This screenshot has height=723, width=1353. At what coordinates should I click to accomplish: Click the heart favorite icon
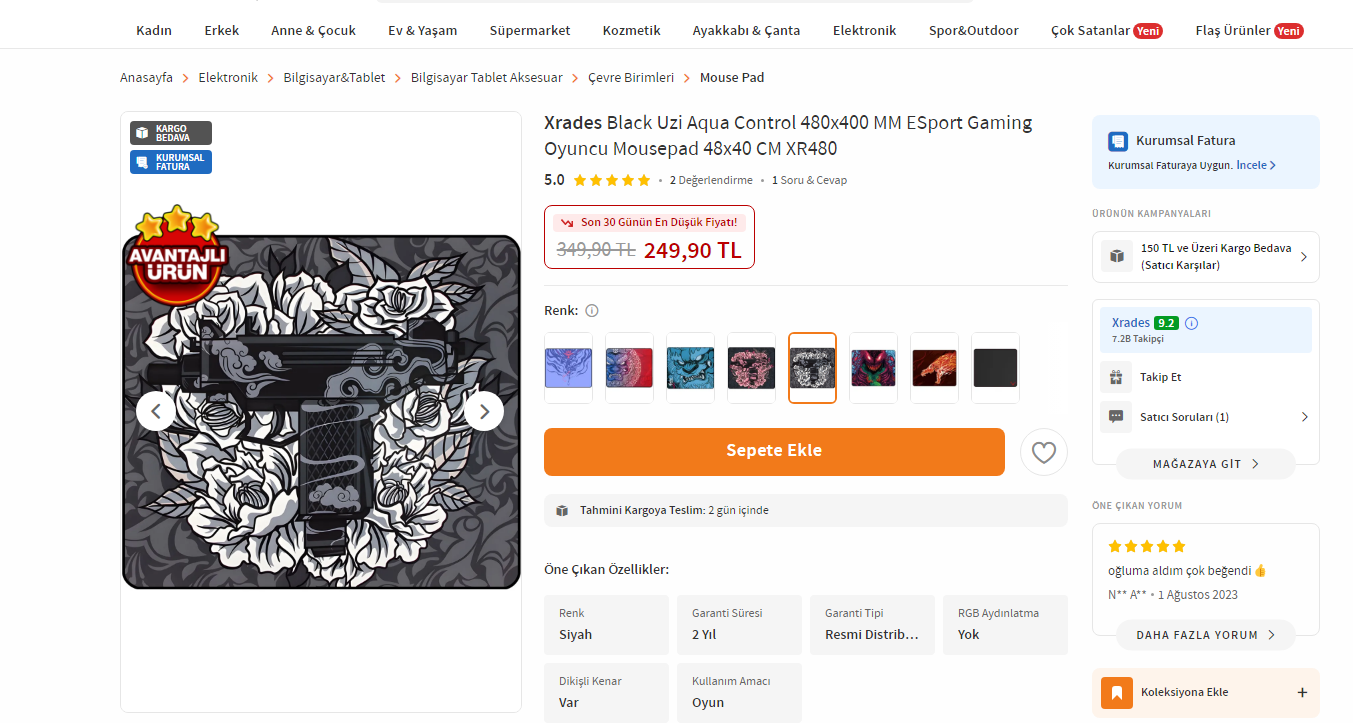coord(1043,453)
